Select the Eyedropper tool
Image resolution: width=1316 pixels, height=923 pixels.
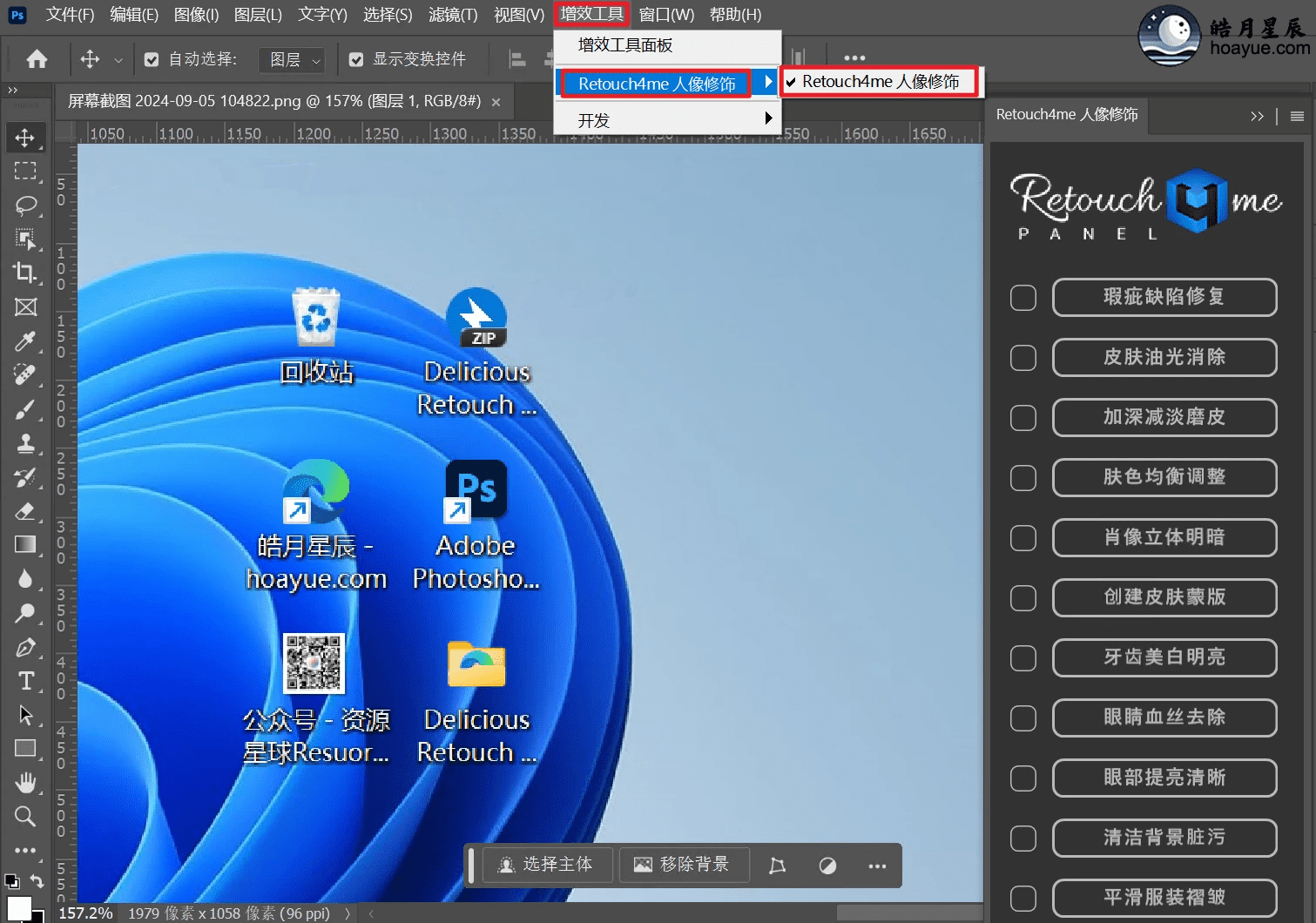pyautogui.click(x=25, y=341)
